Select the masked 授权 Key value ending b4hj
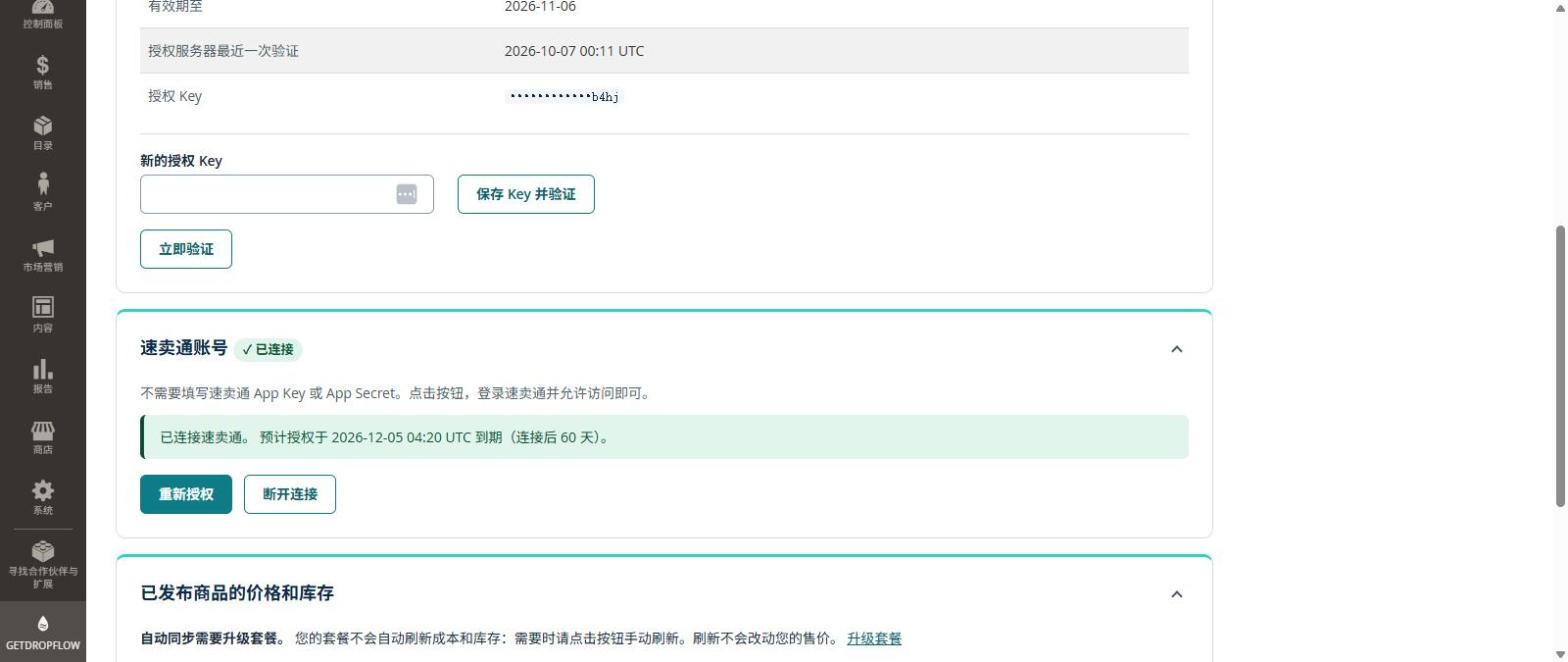The width and height of the screenshot is (1568, 662). coord(564,97)
